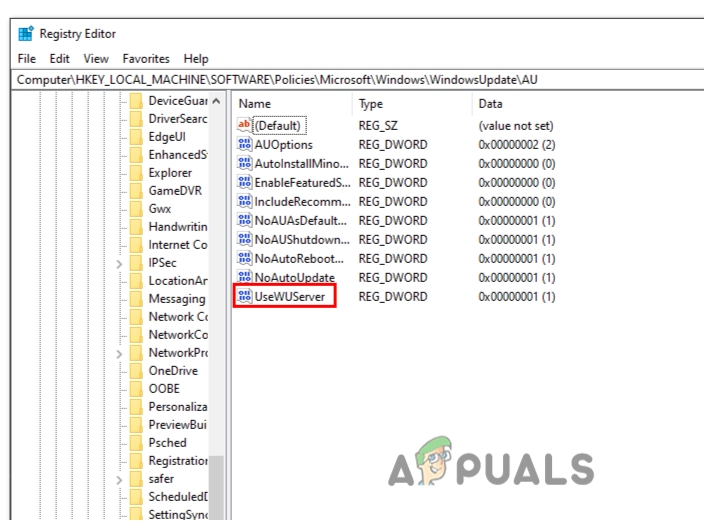Select the NoAUShutdown... DWORD icon
The width and height of the screenshot is (704, 522).
click(244, 239)
